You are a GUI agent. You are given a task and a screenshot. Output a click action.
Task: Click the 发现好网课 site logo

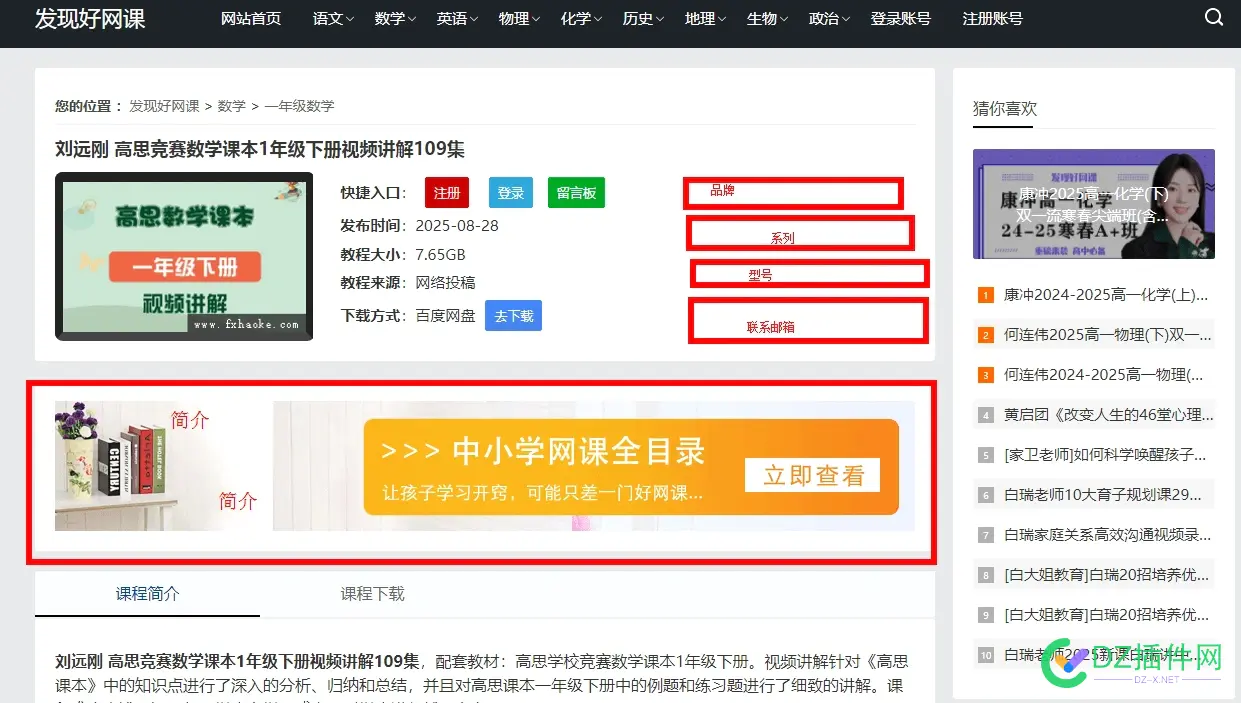pos(91,18)
